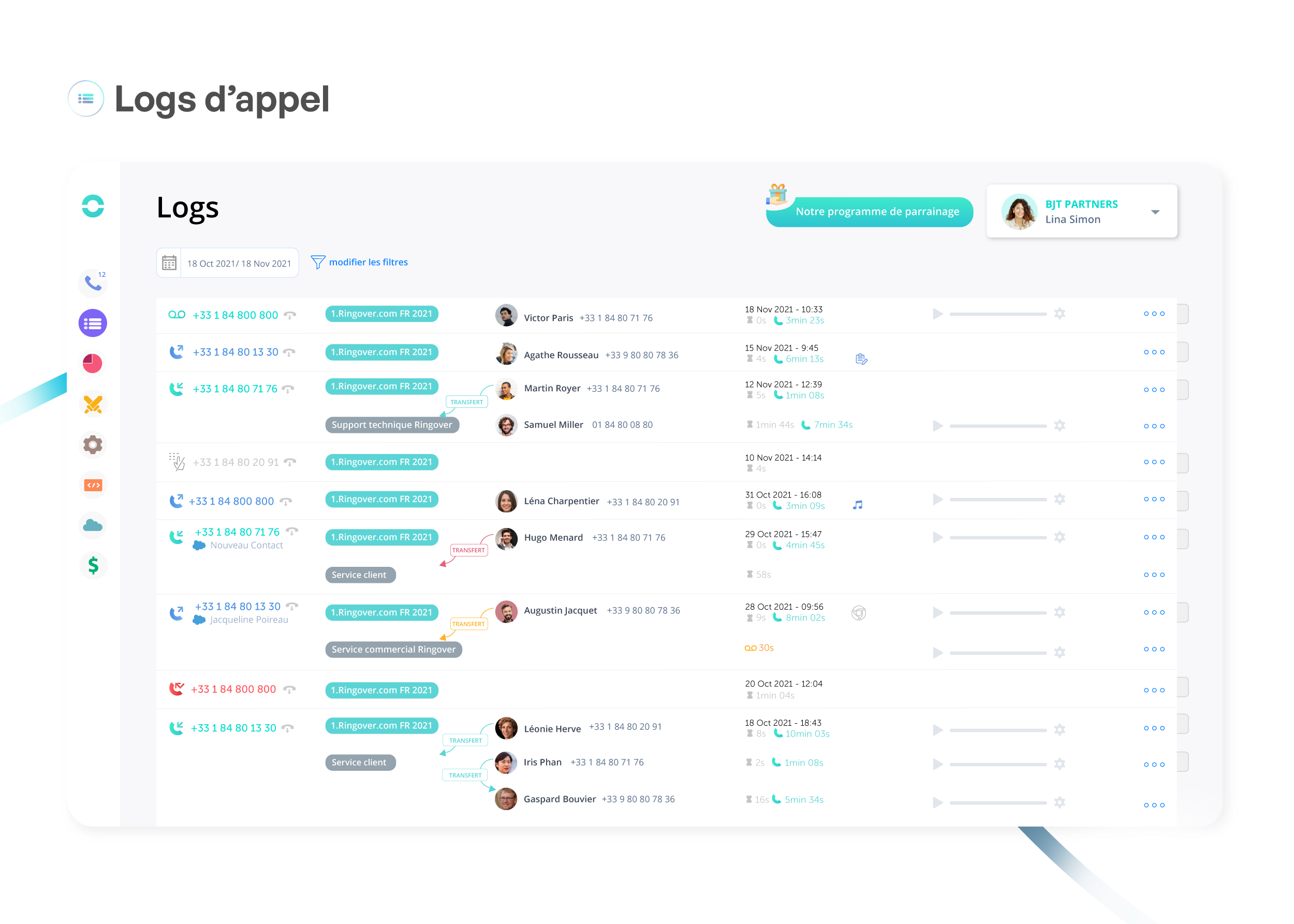Click the notes icon on Agathe Rousseau's call
The width and height of the screenshot is (1294, 924).
[861, 359]
